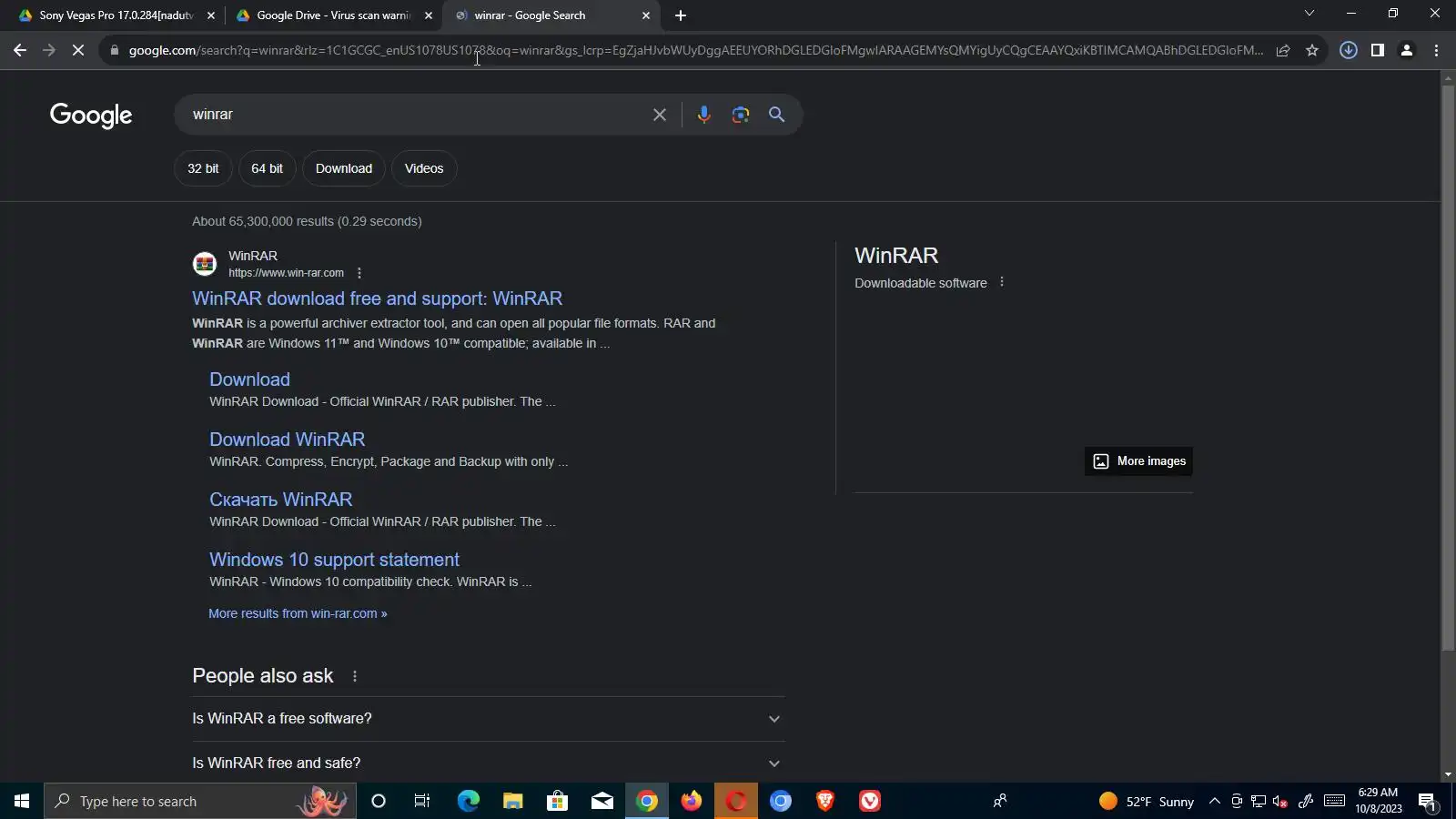Close the Google Drive Virus scan tab
This screenshot has width=1456, height=819.
pos(429,15)
